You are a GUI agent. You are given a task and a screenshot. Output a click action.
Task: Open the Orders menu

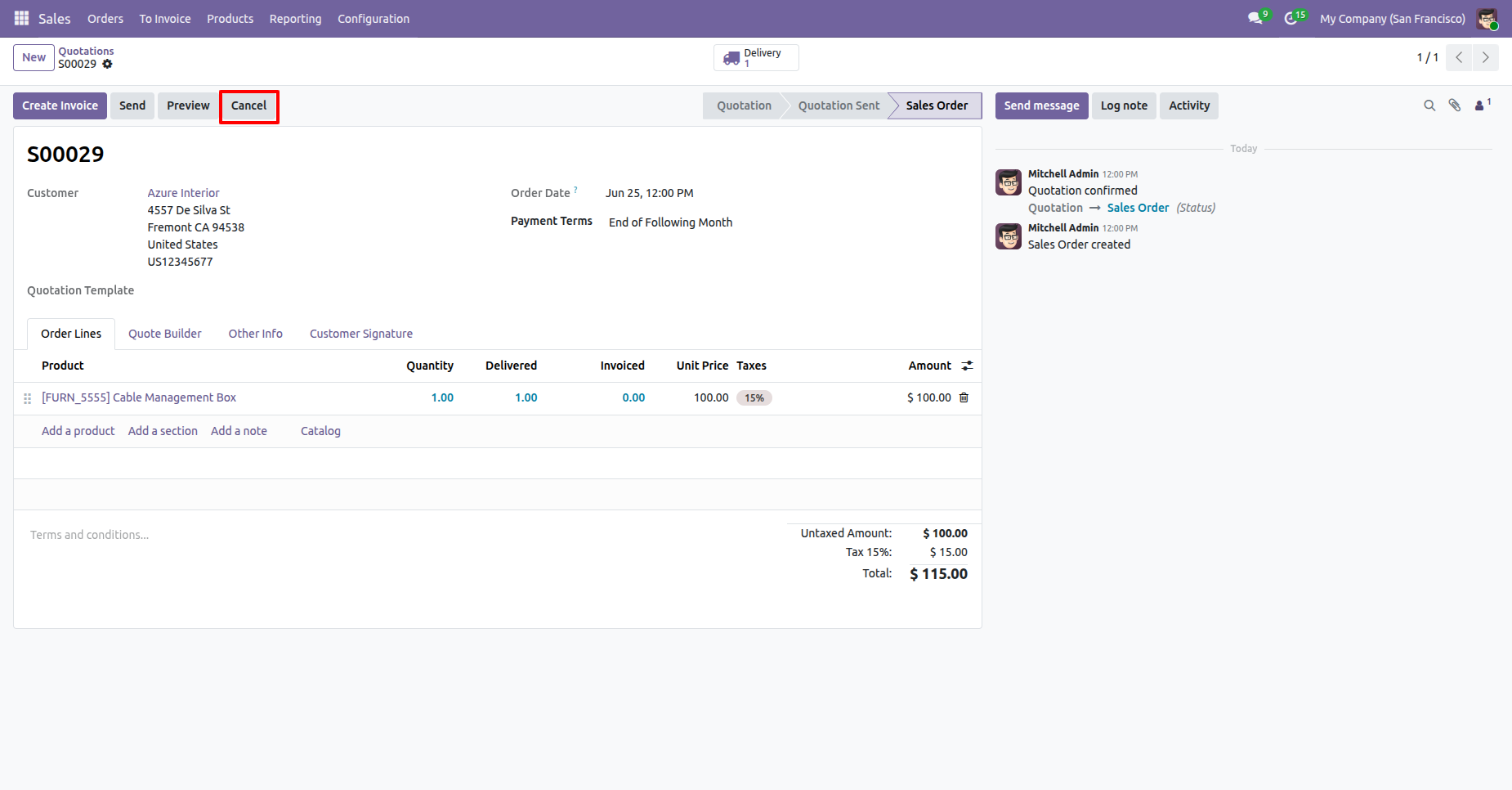pyautogui.click(x=105, y=18)
